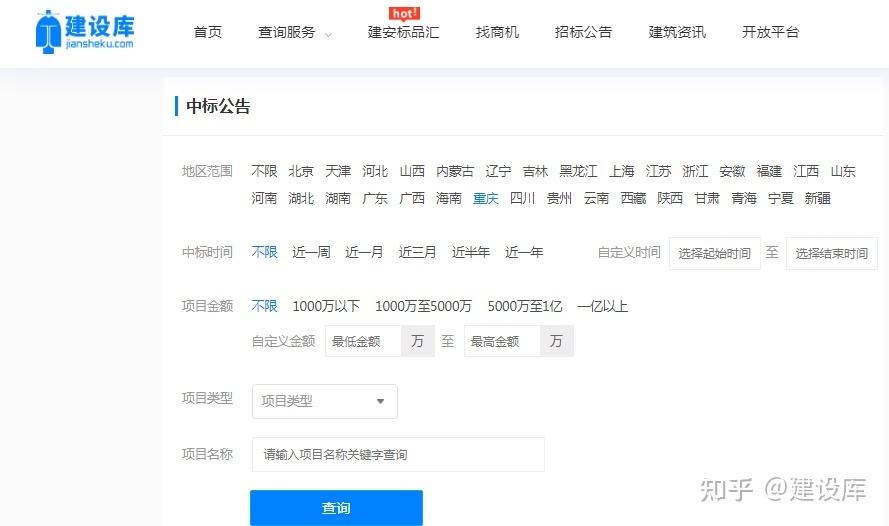Select 不限 in 地区范围 filter
Screen dimensions: 889x526
(x=264, y=171)
